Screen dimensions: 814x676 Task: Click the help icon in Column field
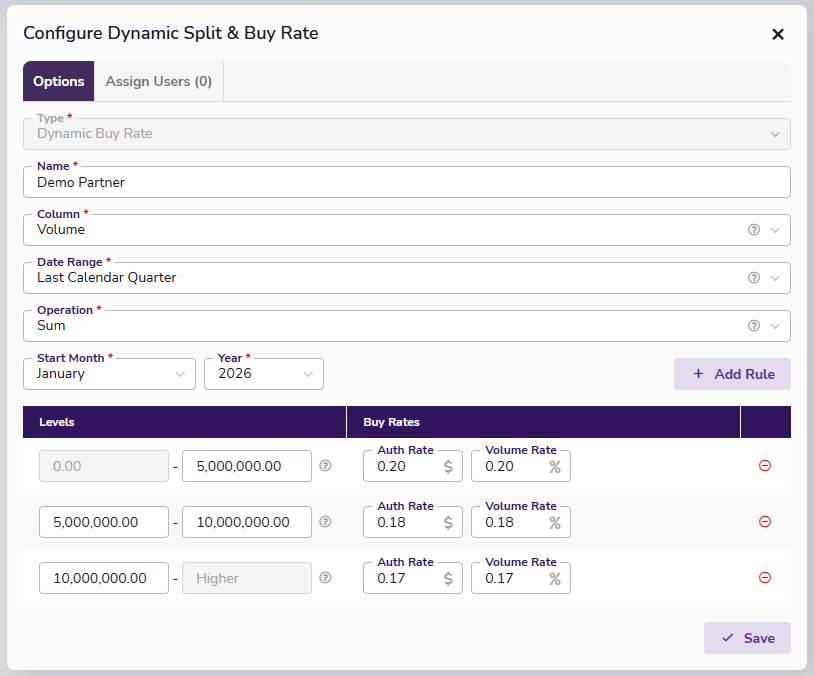(x=754, y=230)
